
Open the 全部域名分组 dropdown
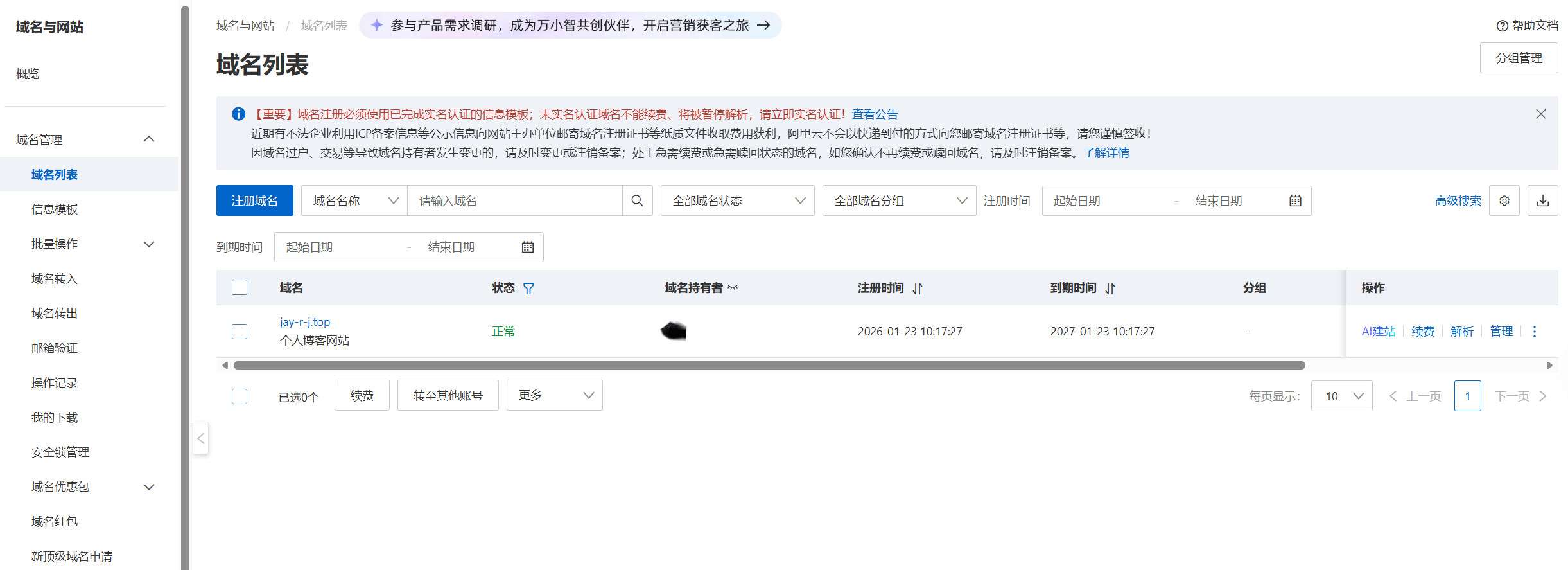pyautogui.click(x=899, y=200)
